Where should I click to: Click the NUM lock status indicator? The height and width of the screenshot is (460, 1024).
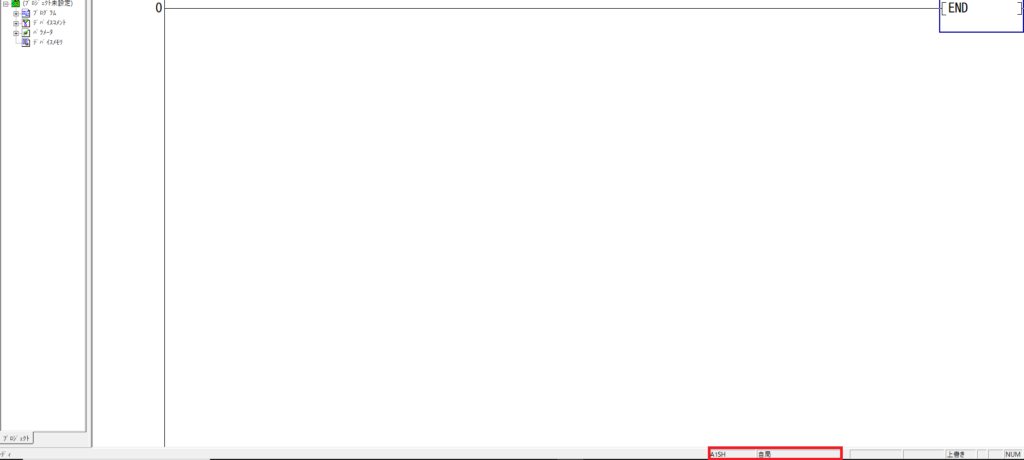click(x=1012, y=454)
